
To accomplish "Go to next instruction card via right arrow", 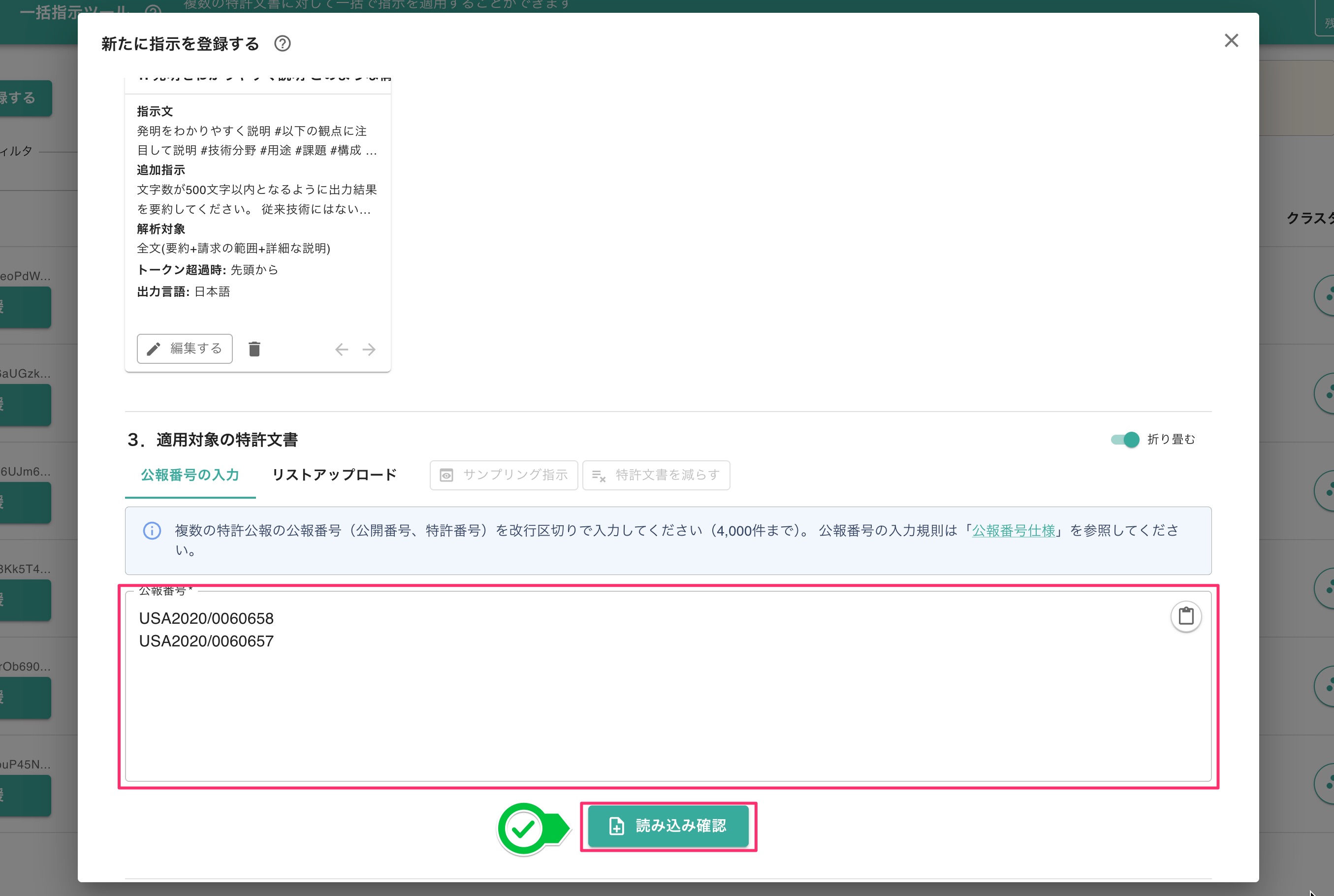I will (369, 349).
